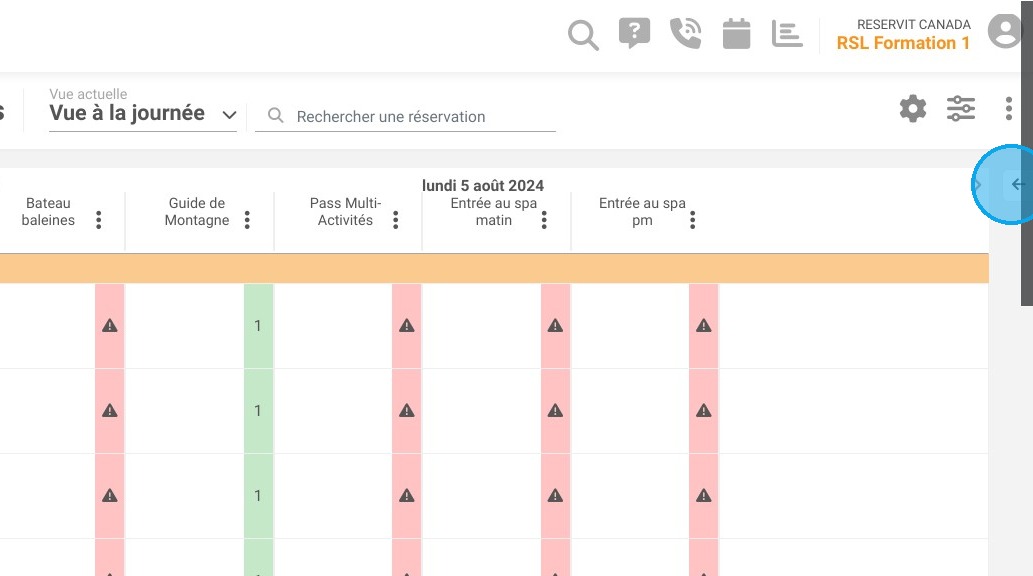Select RSL Formation 1 account link
Screen dimensions: 1033x576
click(x=903, y=43)
